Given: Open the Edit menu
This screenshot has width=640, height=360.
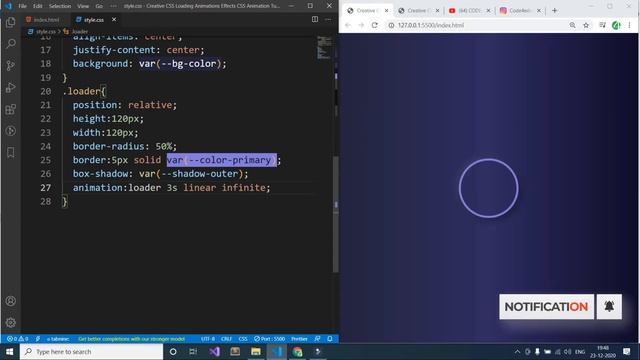Looking at the screenshot, I should tap(38, 6).
